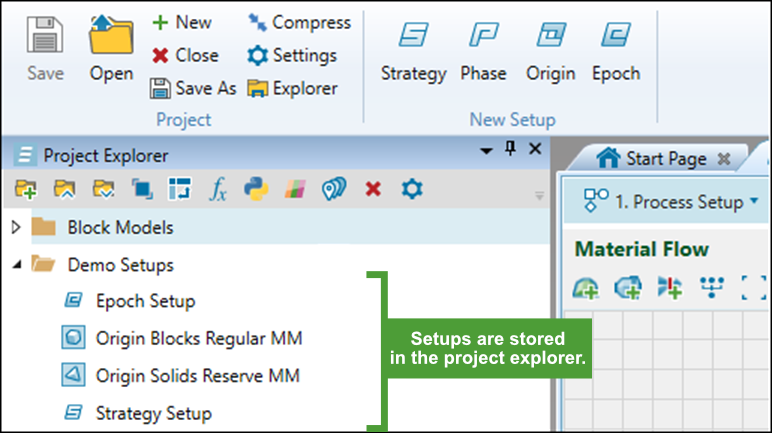This screenshot has height=433, width=772.
Task: Open project Settings in the ribbon
Action: pos(292,56)
